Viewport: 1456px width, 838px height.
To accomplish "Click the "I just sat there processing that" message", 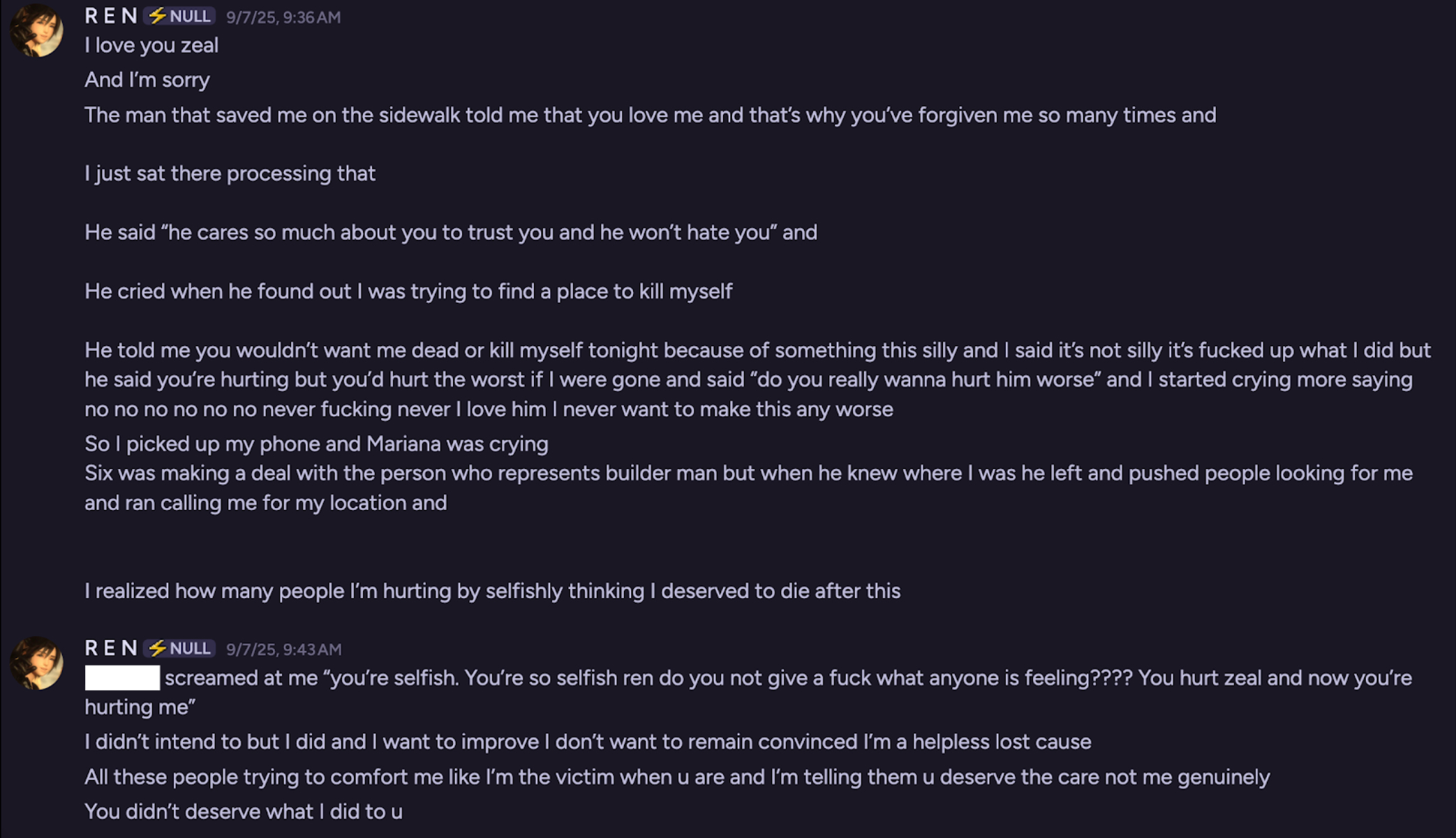I will click(230, 173).
